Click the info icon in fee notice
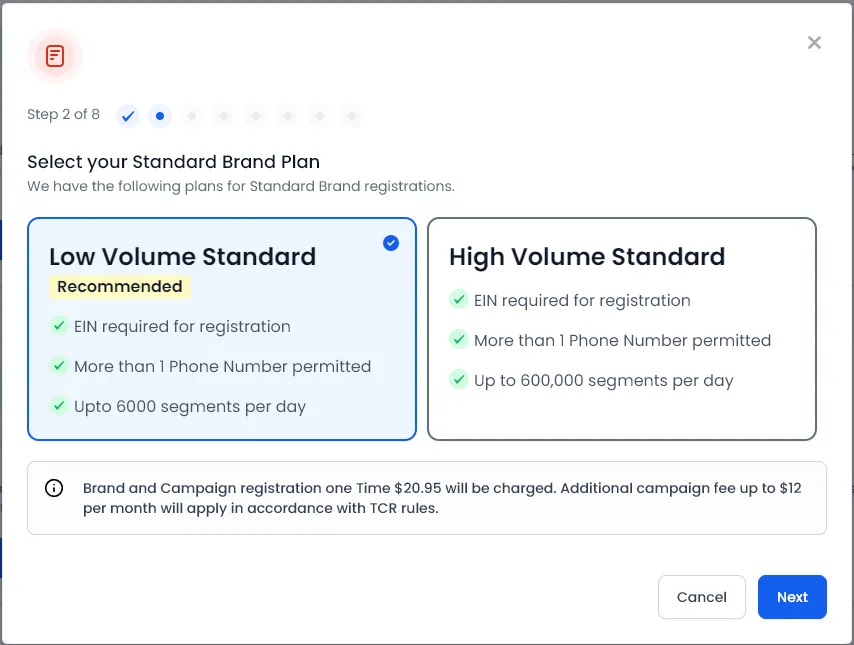Viewport: 854px width, 645px height. [54, 488]
